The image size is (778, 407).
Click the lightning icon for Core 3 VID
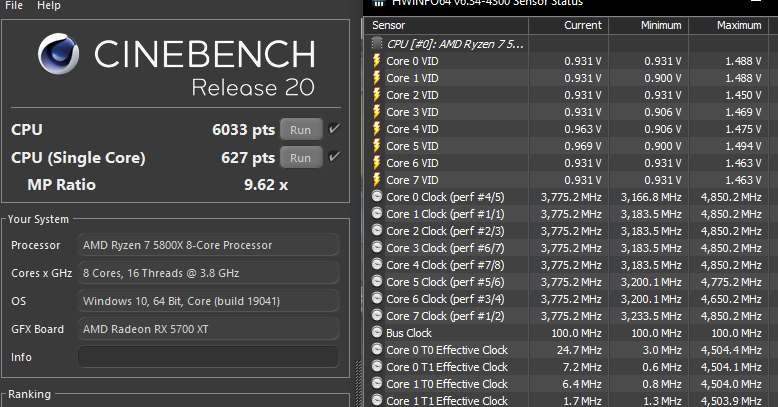coord(377,112)
